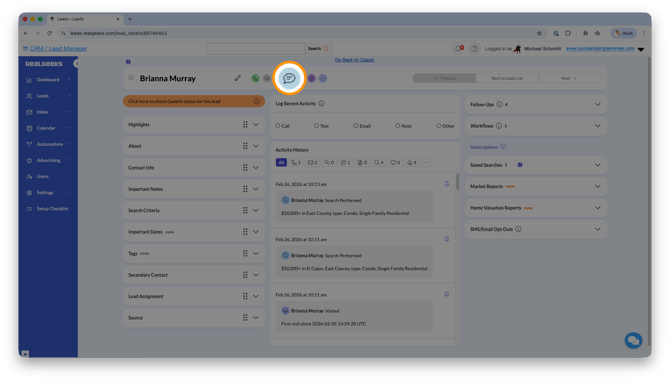The height and width of the screenshot is (382, 670).
Task: Open Setup Checklist in sidebar
Action: pos(48,209)
